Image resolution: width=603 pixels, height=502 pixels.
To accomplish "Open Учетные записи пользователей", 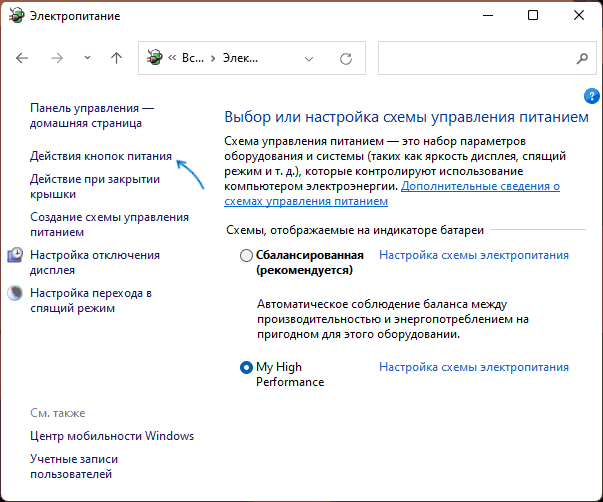I will pyautogui.click(x=74, y=466).
